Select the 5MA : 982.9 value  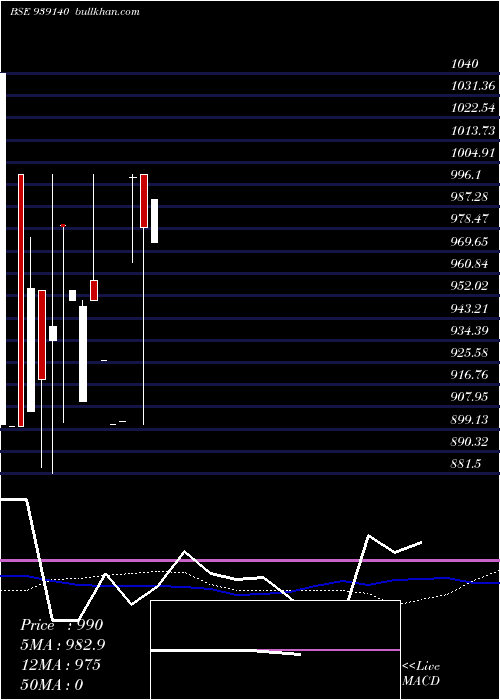[63, 645]
